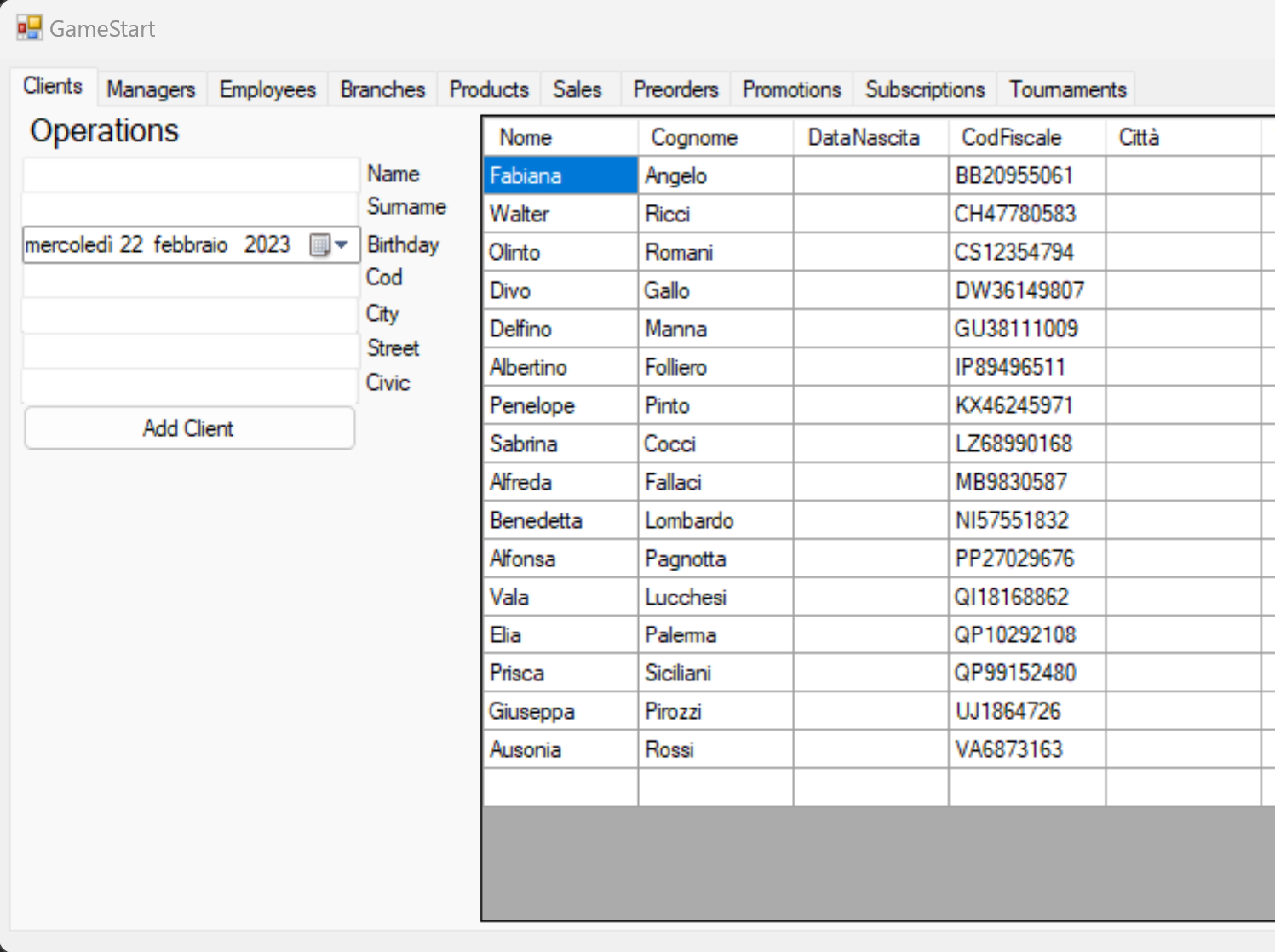This screenshot has height=952, width=1275.
Task: Click the cell with code QP99152480
Action: 1026,673
